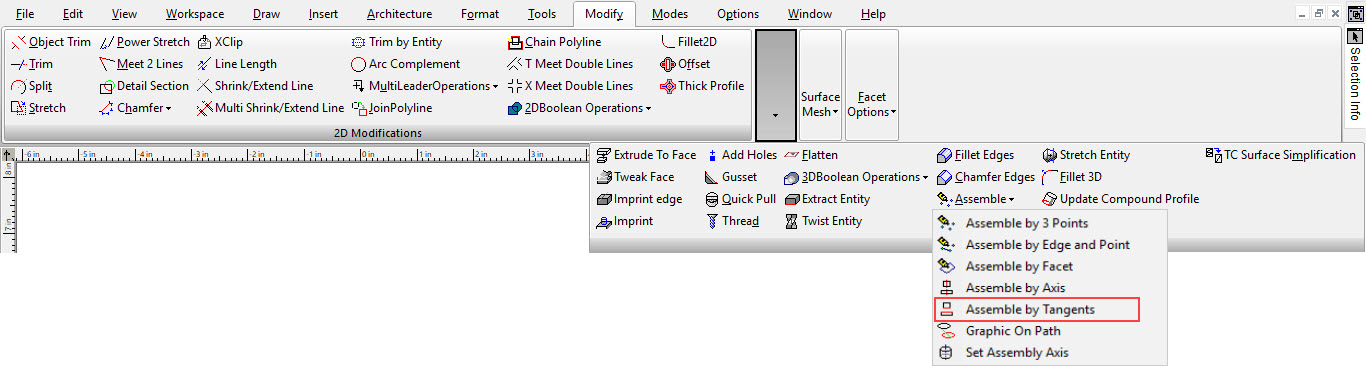The image size is (1366, 366).
Task: Select the Object Trim tool
Action: pyautogui.click(x=51, y=42)
